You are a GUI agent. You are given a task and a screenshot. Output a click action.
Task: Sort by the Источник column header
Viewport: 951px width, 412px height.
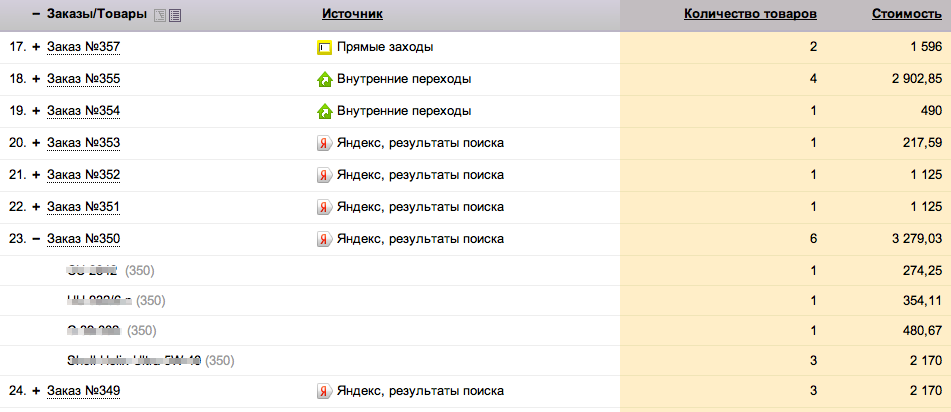coord(352,15)
